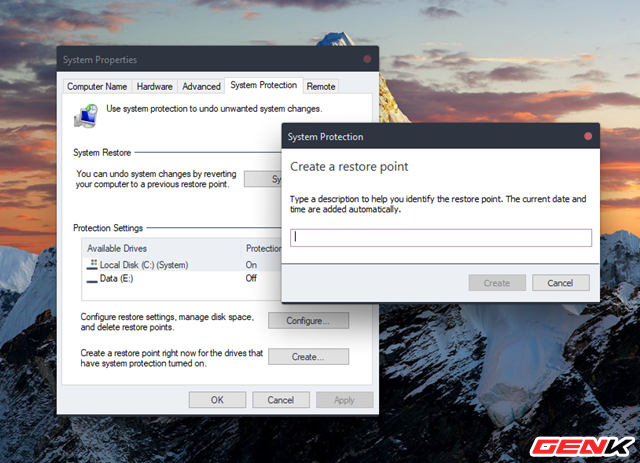Viewport: 640px width, 463px height.
Task: Click the Apply button
Action: point(344,400)
